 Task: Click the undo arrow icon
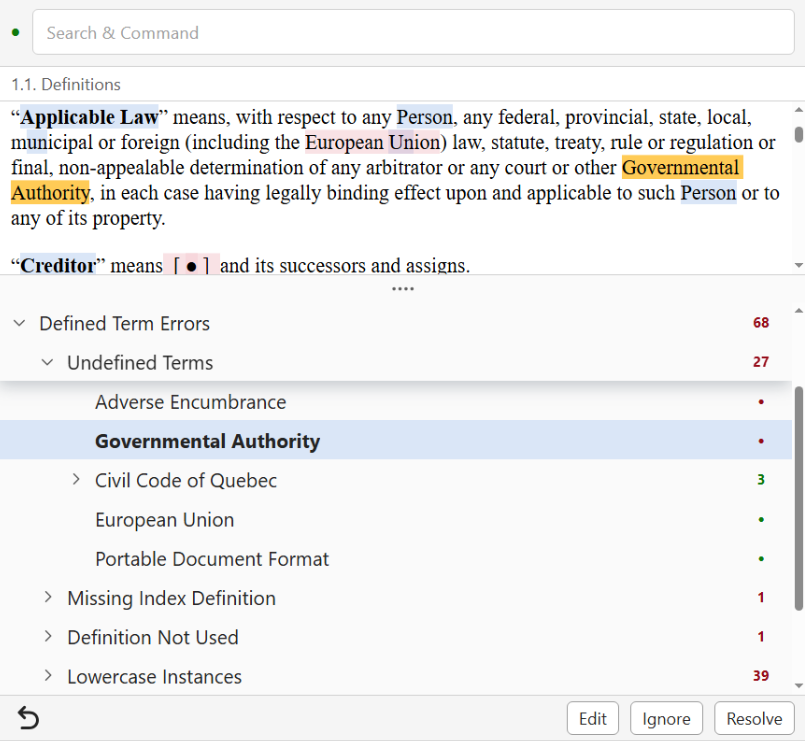28,717
